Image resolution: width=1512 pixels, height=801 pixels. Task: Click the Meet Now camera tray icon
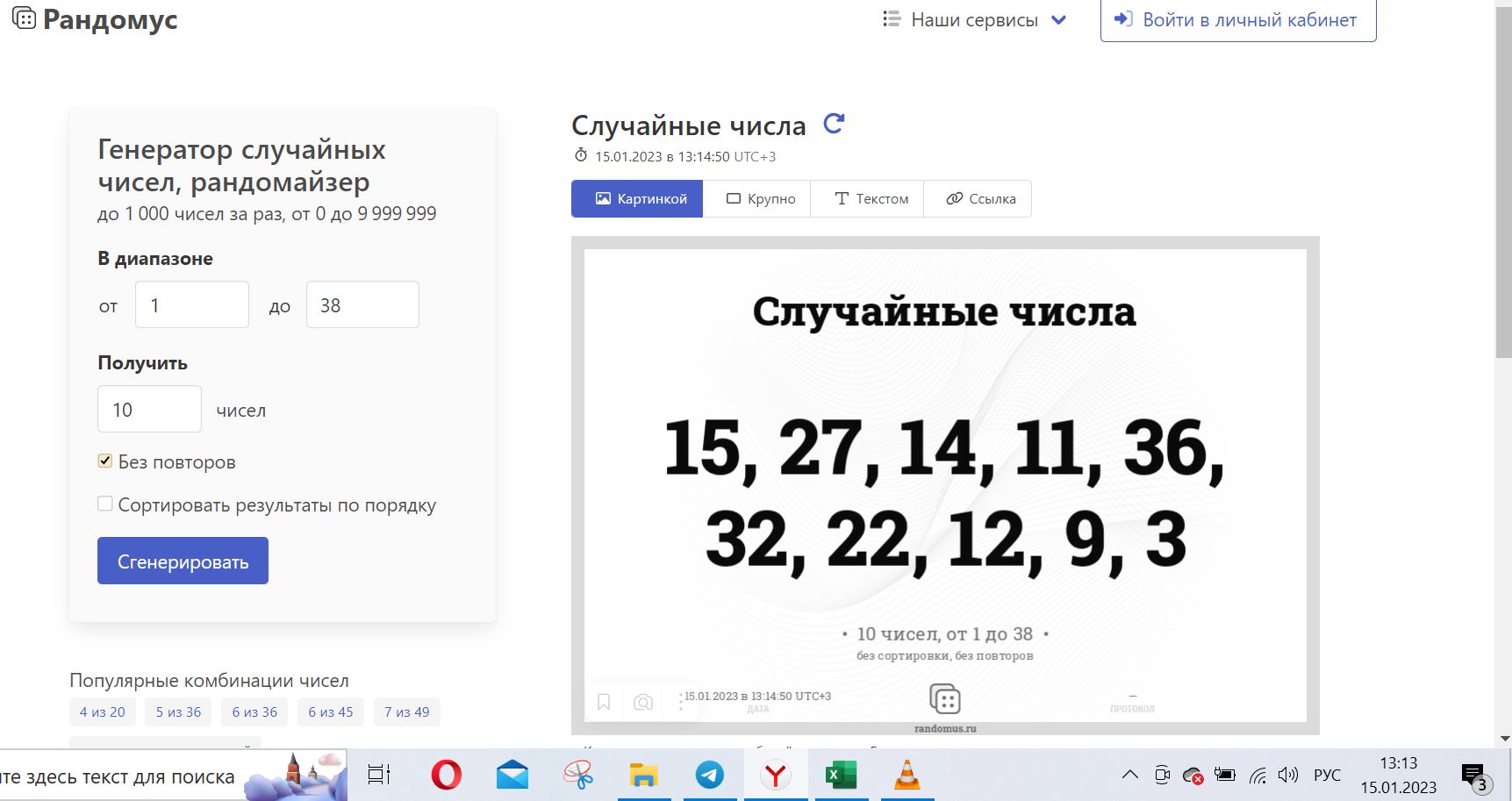tap(1163, 775)
